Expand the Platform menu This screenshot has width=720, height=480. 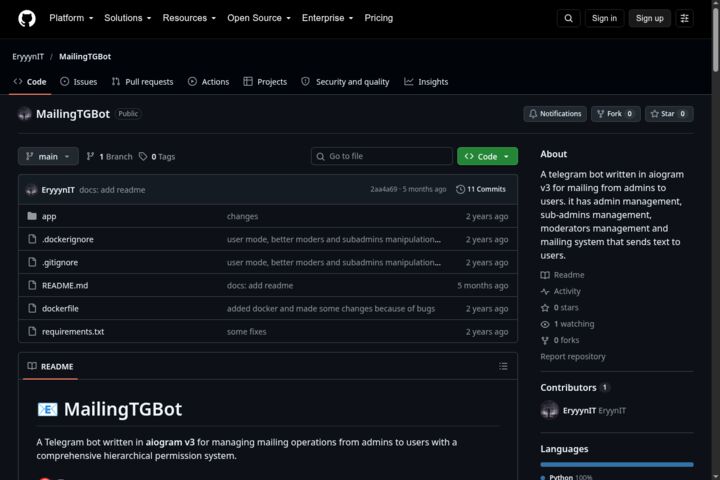71,18
